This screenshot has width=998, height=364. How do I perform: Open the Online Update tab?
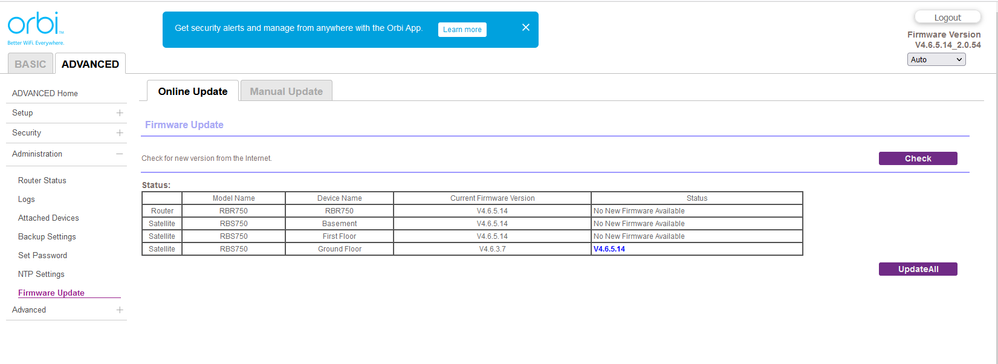193,91
